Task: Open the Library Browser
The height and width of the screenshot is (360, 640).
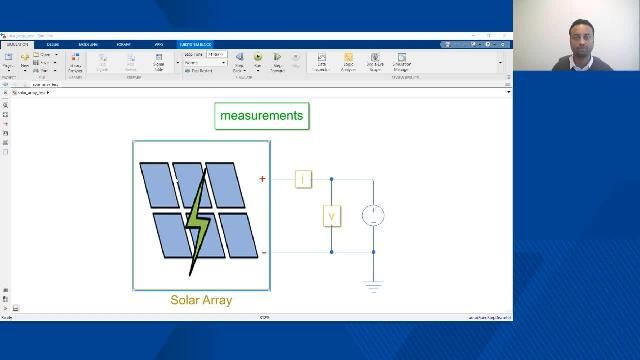Action: [76, 62]
